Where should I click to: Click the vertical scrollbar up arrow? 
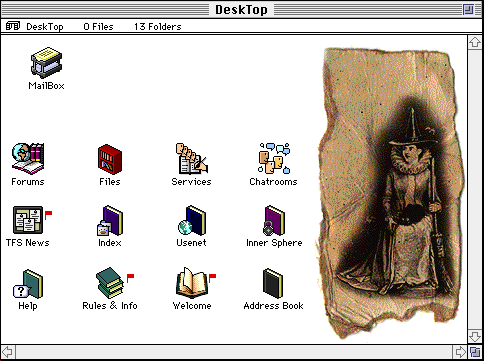click(475, 42)
